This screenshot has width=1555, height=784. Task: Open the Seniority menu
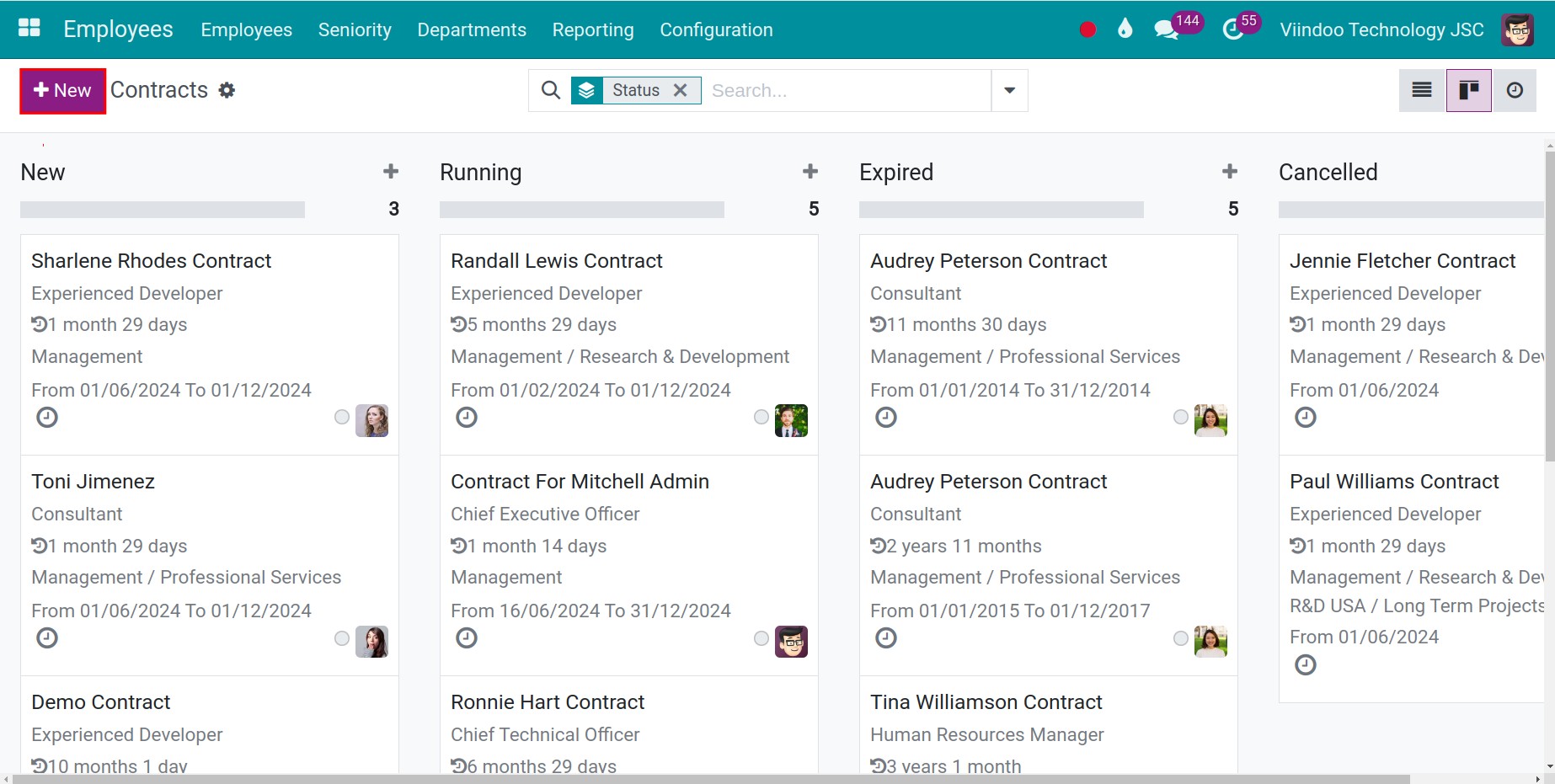pyautogui.click(x=355, y=29)
